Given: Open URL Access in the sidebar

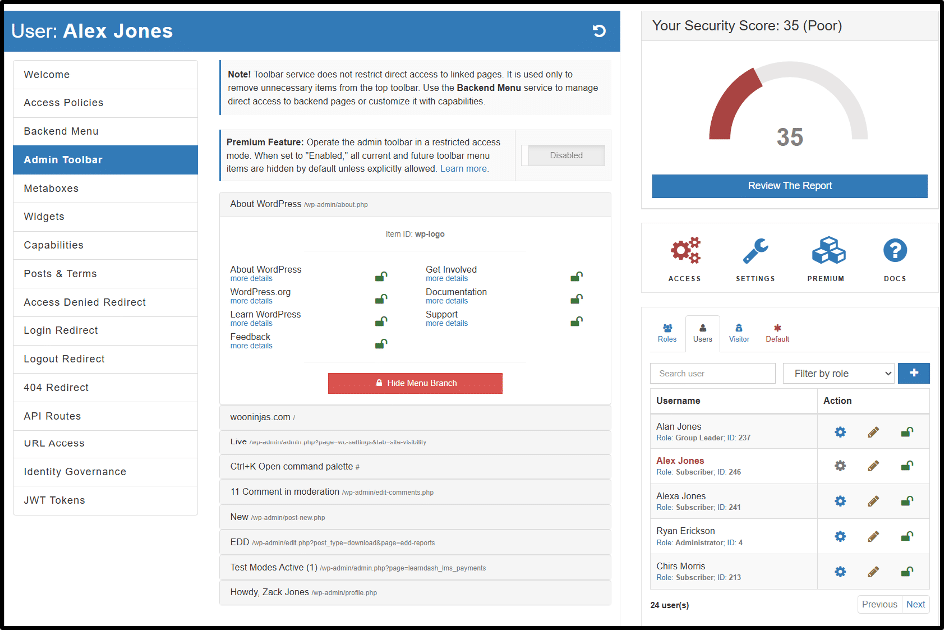Looking at the screenshot, I should (105, 443).
